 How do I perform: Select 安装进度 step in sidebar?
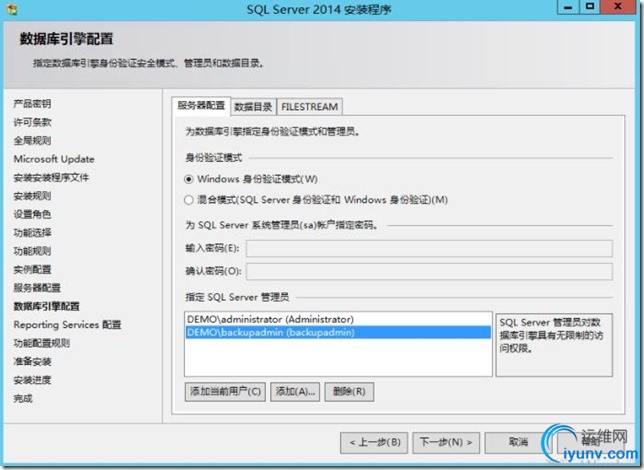tap(32, 380)
